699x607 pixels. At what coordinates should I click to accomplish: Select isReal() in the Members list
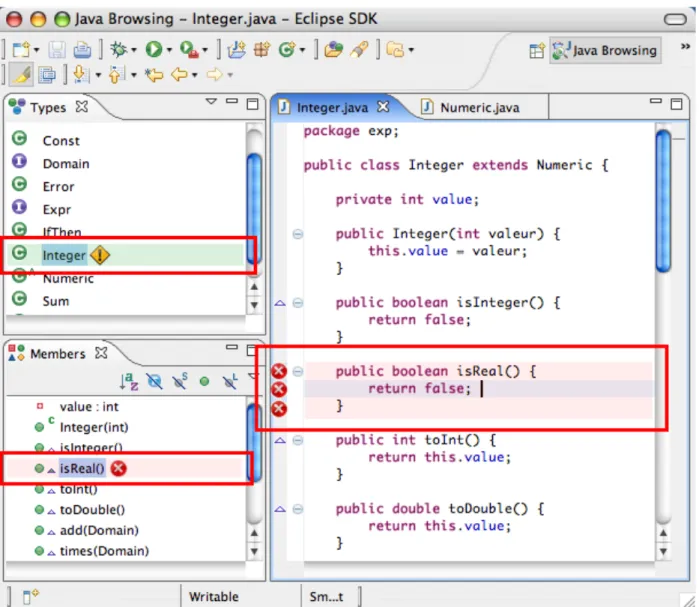click(x=82, y=468)
